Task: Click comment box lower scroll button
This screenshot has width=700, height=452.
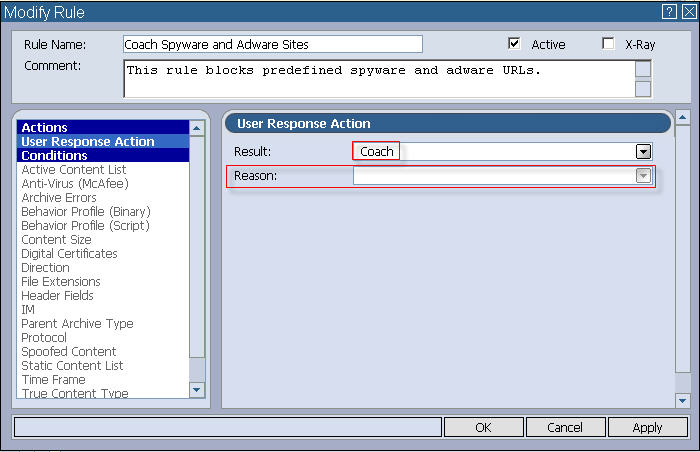Action: [x=643, y=88]
